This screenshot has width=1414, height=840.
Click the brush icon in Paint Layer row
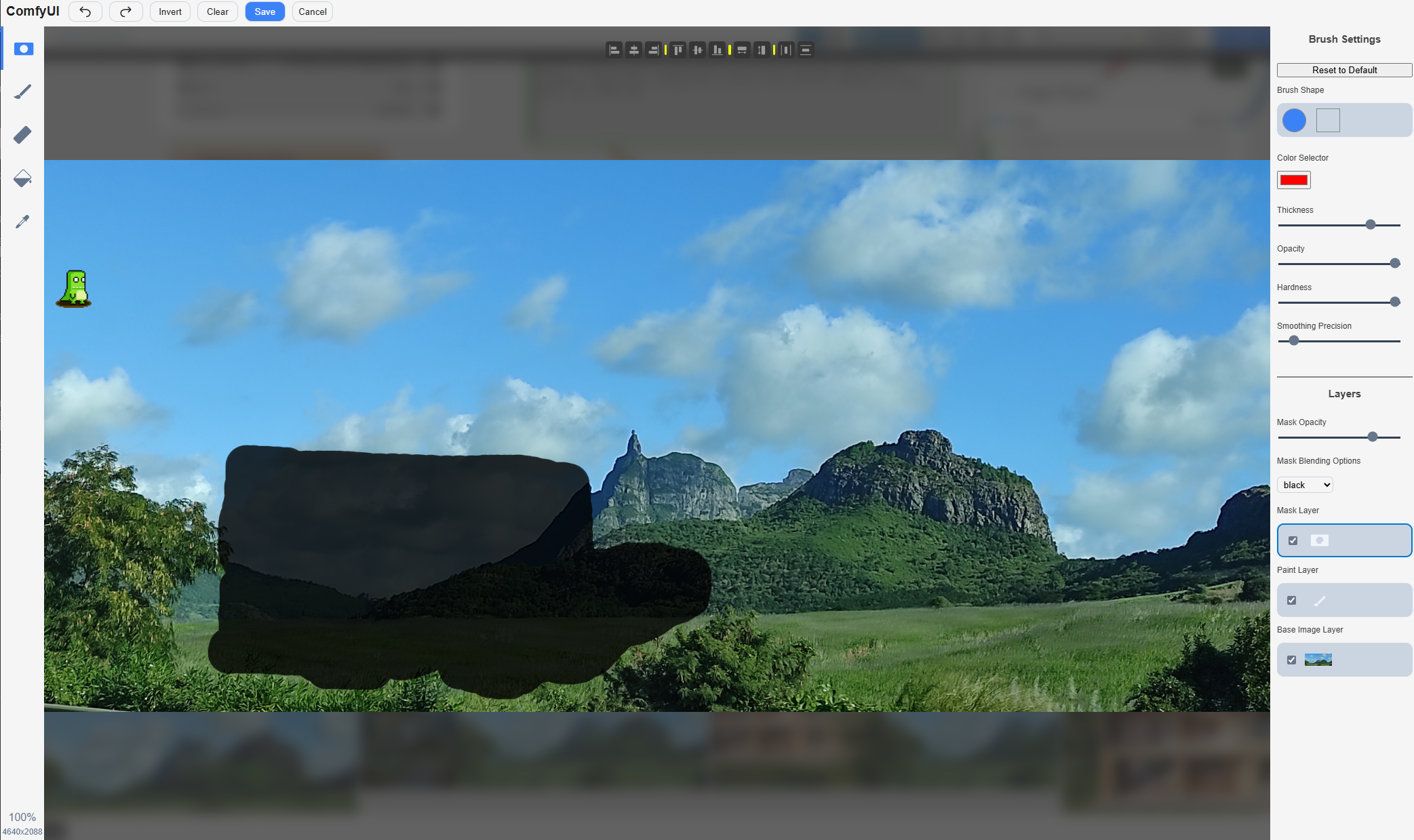click(x=1319, y=600)
